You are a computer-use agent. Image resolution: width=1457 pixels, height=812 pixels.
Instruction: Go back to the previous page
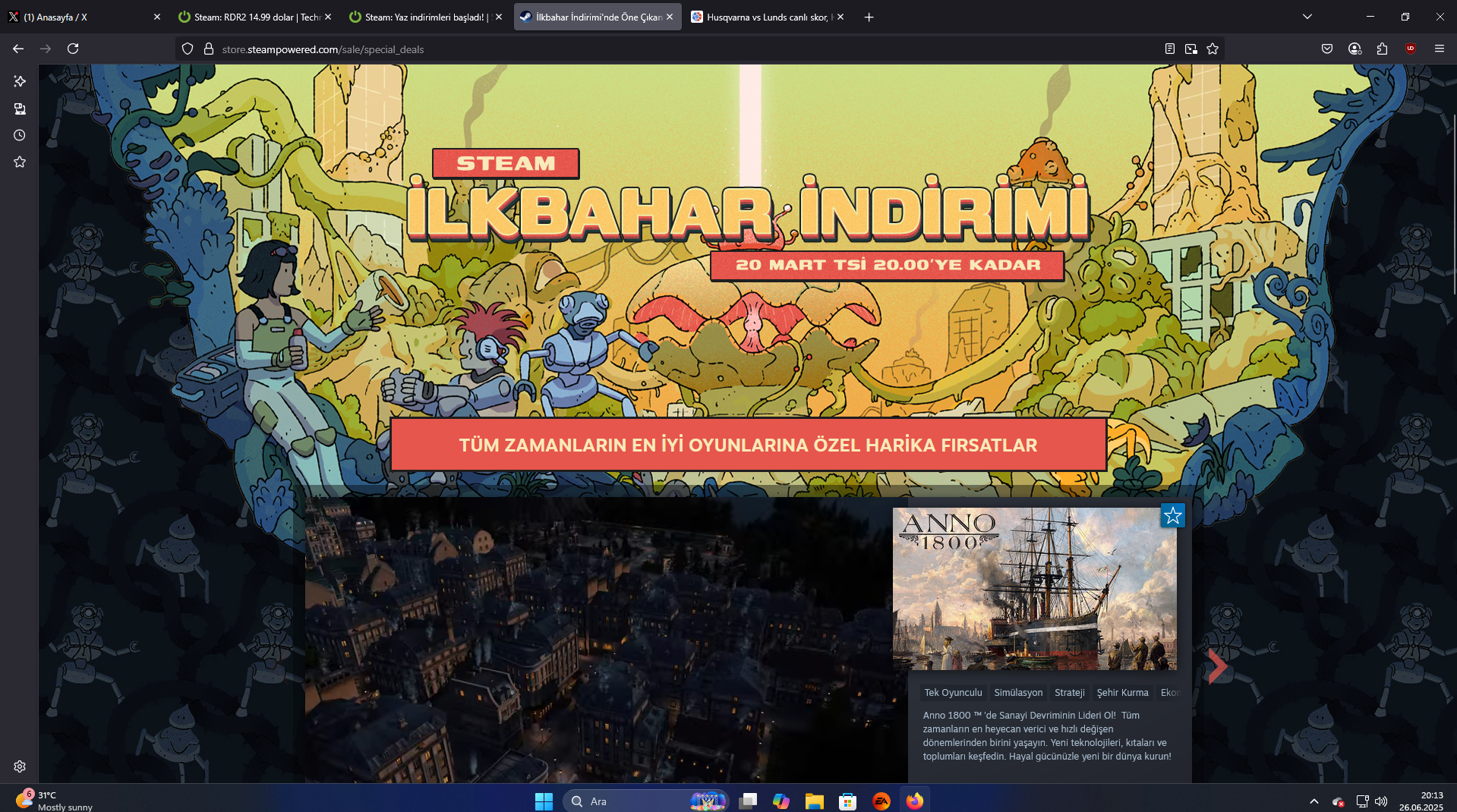coord(18,49)
